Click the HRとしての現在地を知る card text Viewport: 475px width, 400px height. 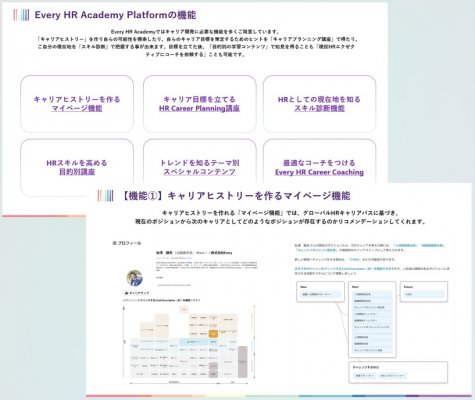click(319, 99)
